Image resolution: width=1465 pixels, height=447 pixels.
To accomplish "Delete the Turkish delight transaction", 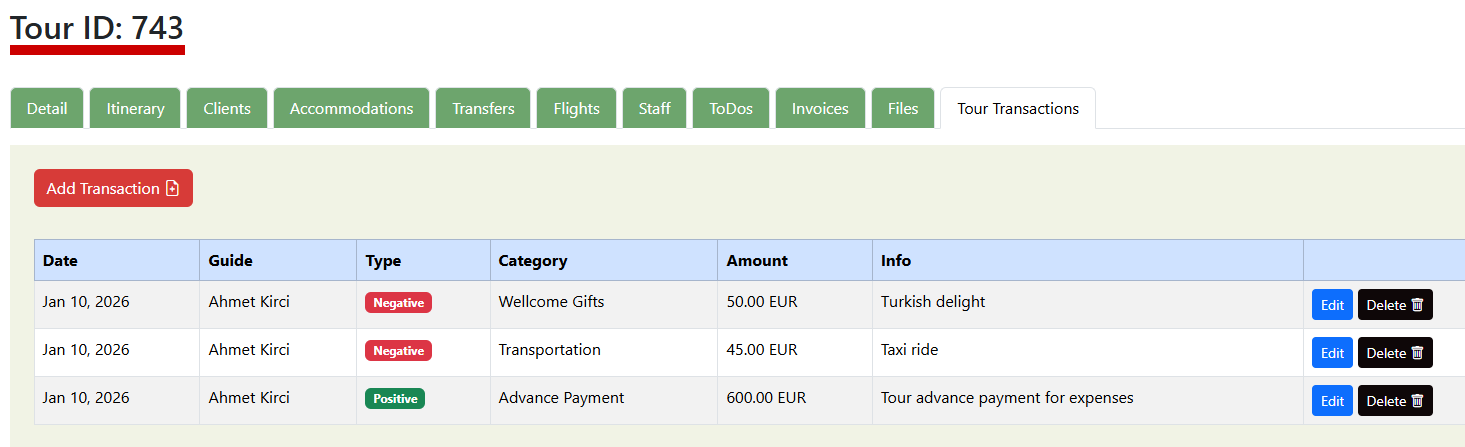I will tap(1394, 305).
